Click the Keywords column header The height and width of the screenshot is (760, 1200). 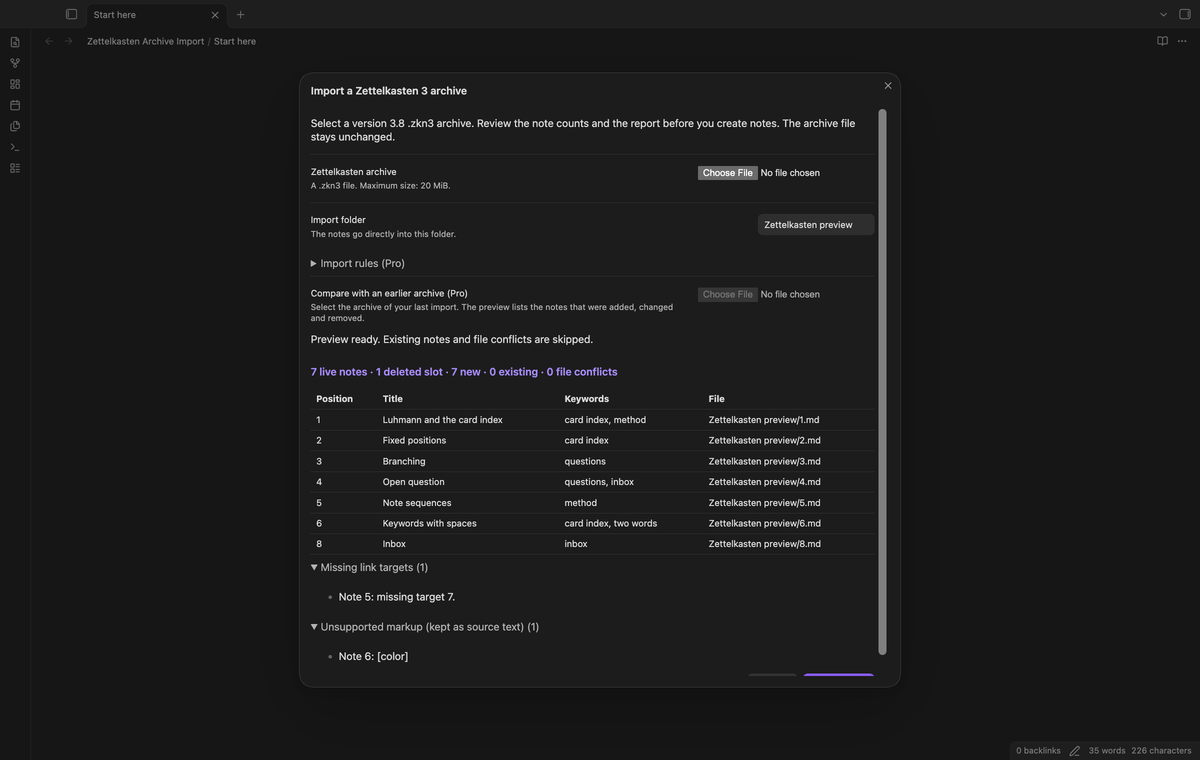point(587,398)
